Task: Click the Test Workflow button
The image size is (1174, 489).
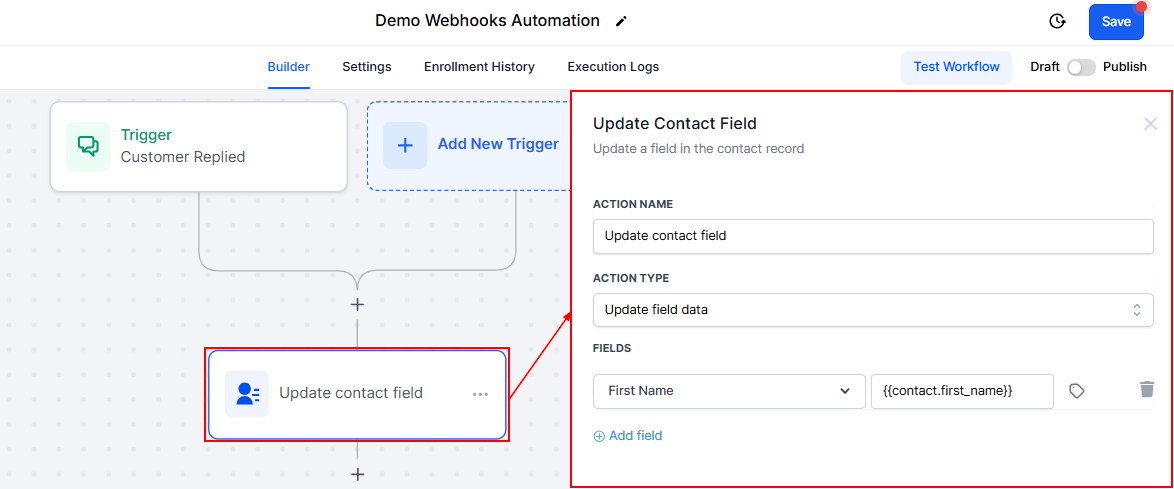Action: [956, 67]
